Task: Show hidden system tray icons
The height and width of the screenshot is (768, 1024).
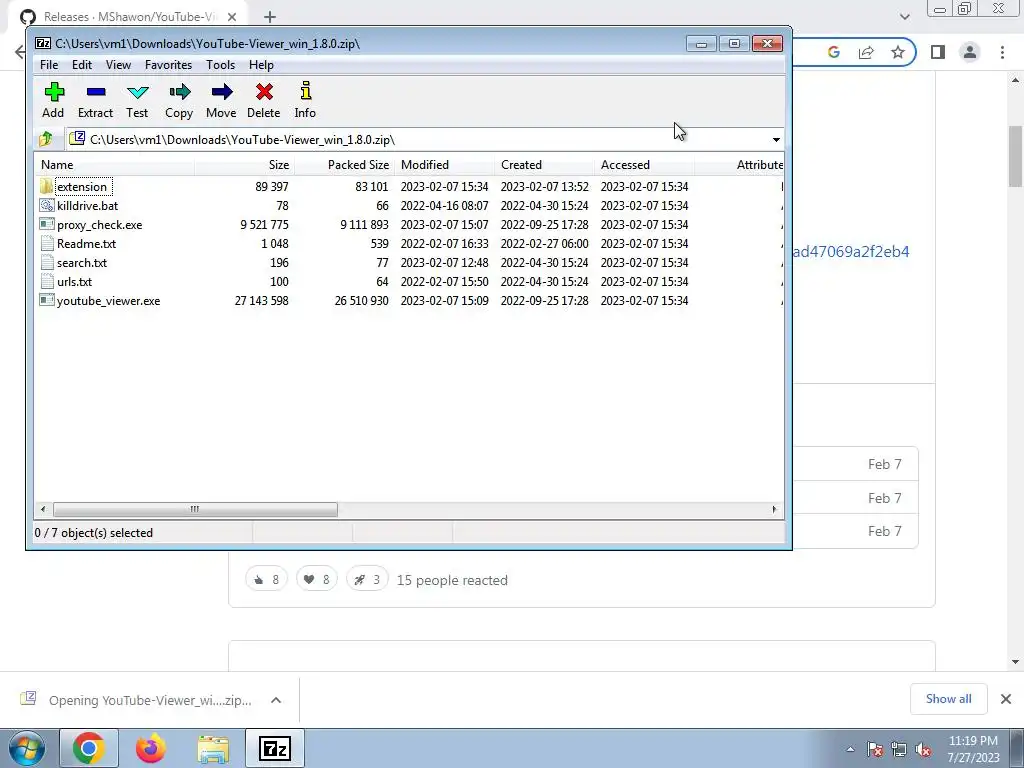Action: pyautogui.click(x=850, y=749)
